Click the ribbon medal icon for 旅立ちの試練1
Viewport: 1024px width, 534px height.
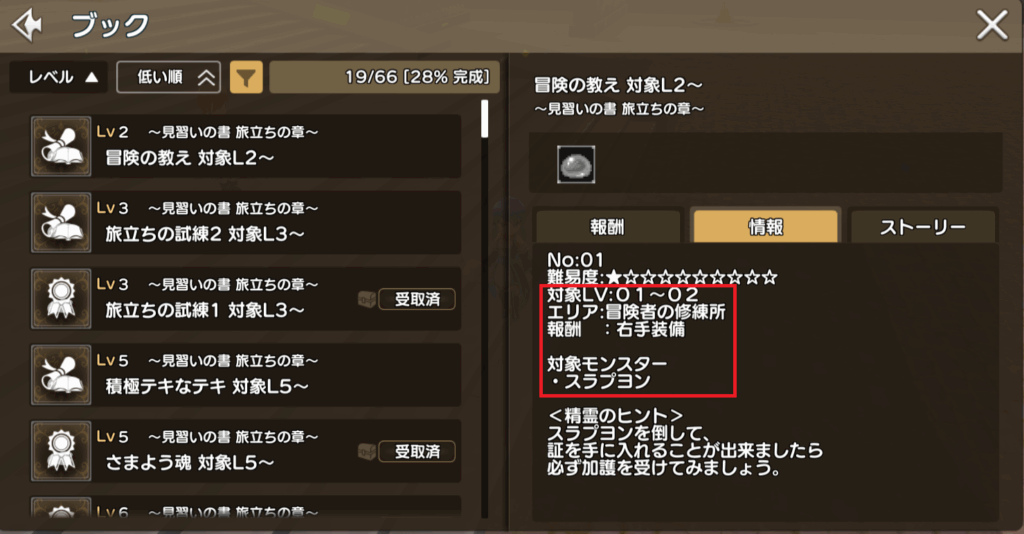point(61,299)
